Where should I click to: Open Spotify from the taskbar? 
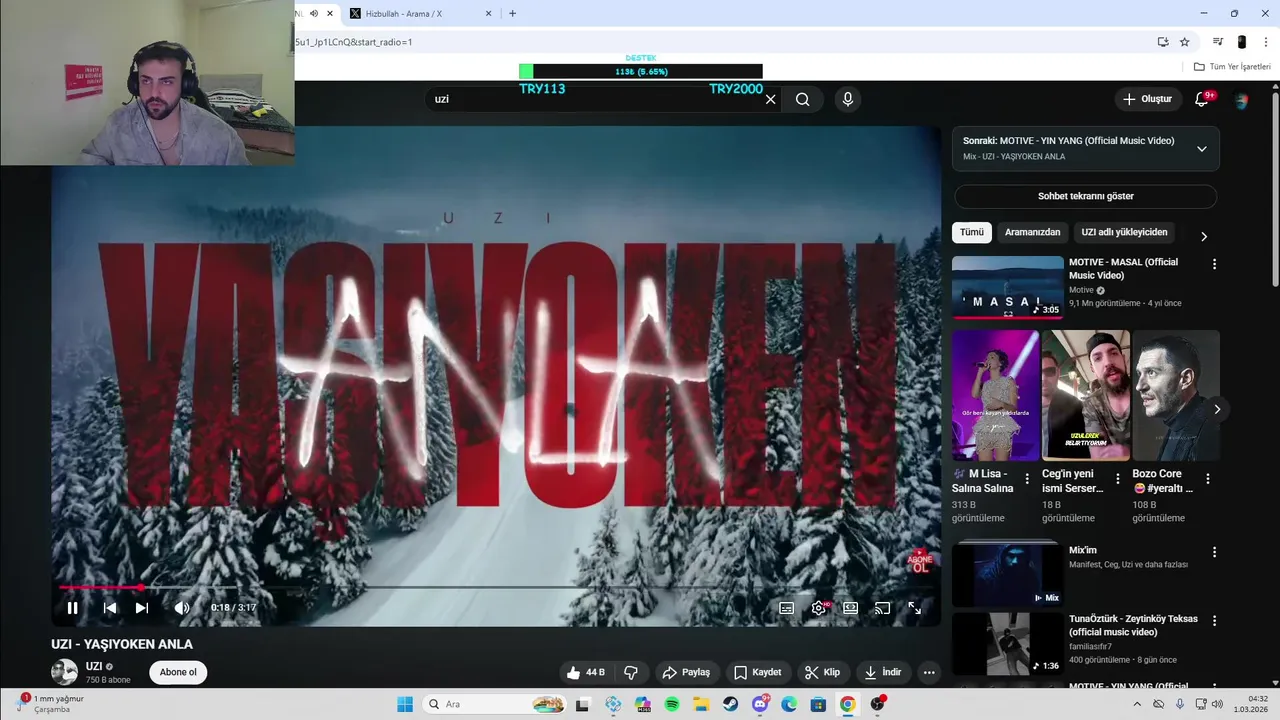coord(672,704)
